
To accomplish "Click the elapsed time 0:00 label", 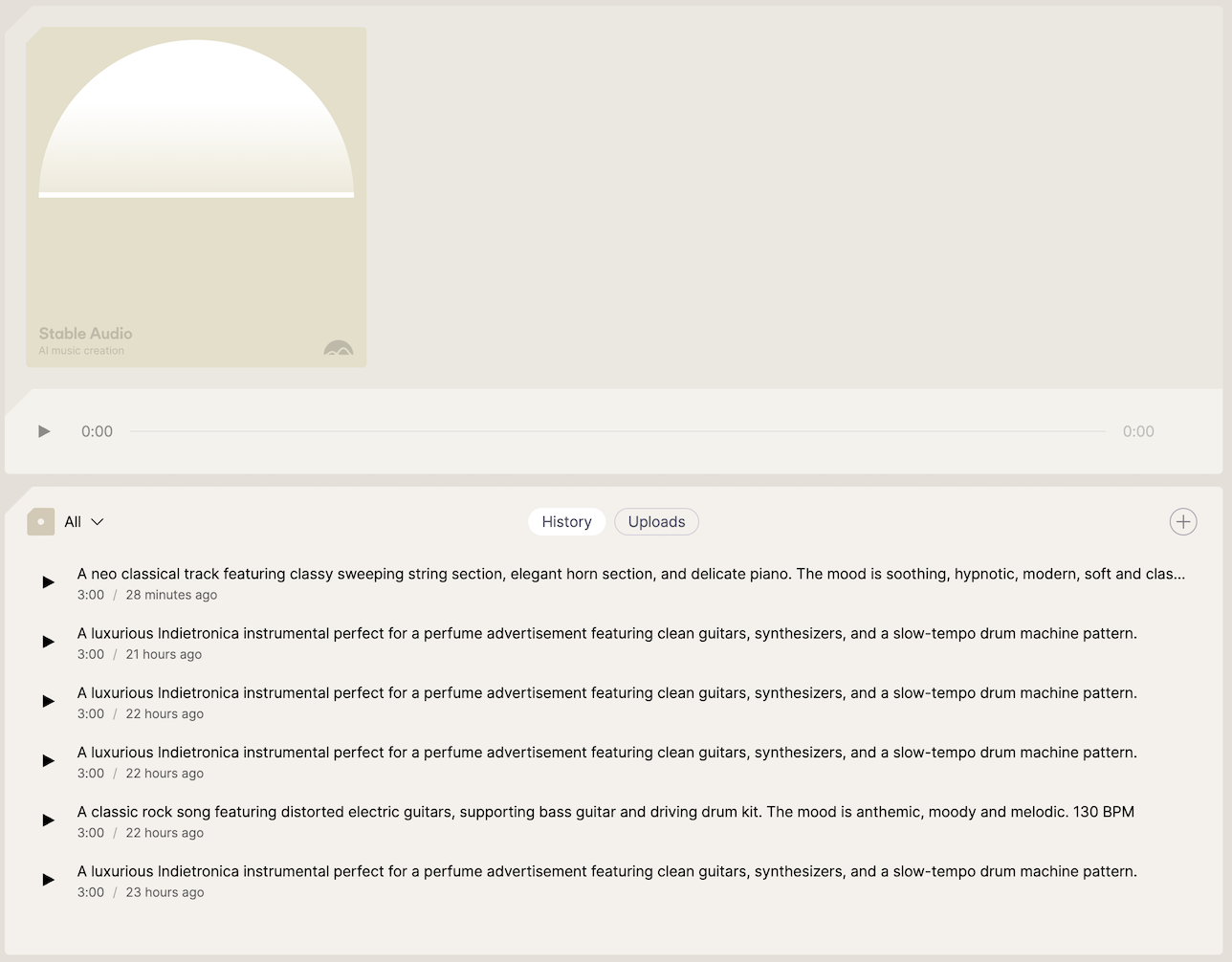I will click(x=97, y=431).
